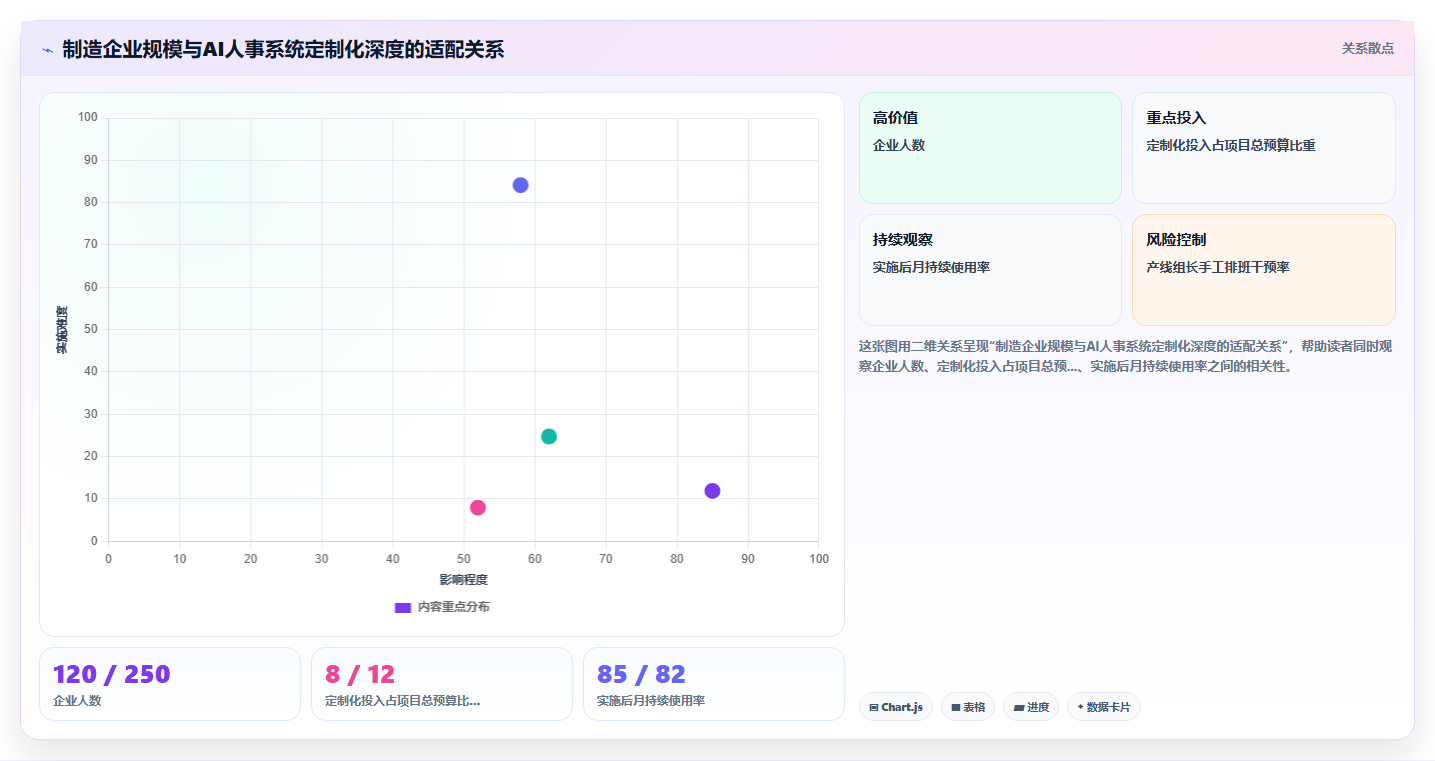Select the purple scatter point at 85
The height and width of the screenshot is (761, 1435).
[712, 491]
